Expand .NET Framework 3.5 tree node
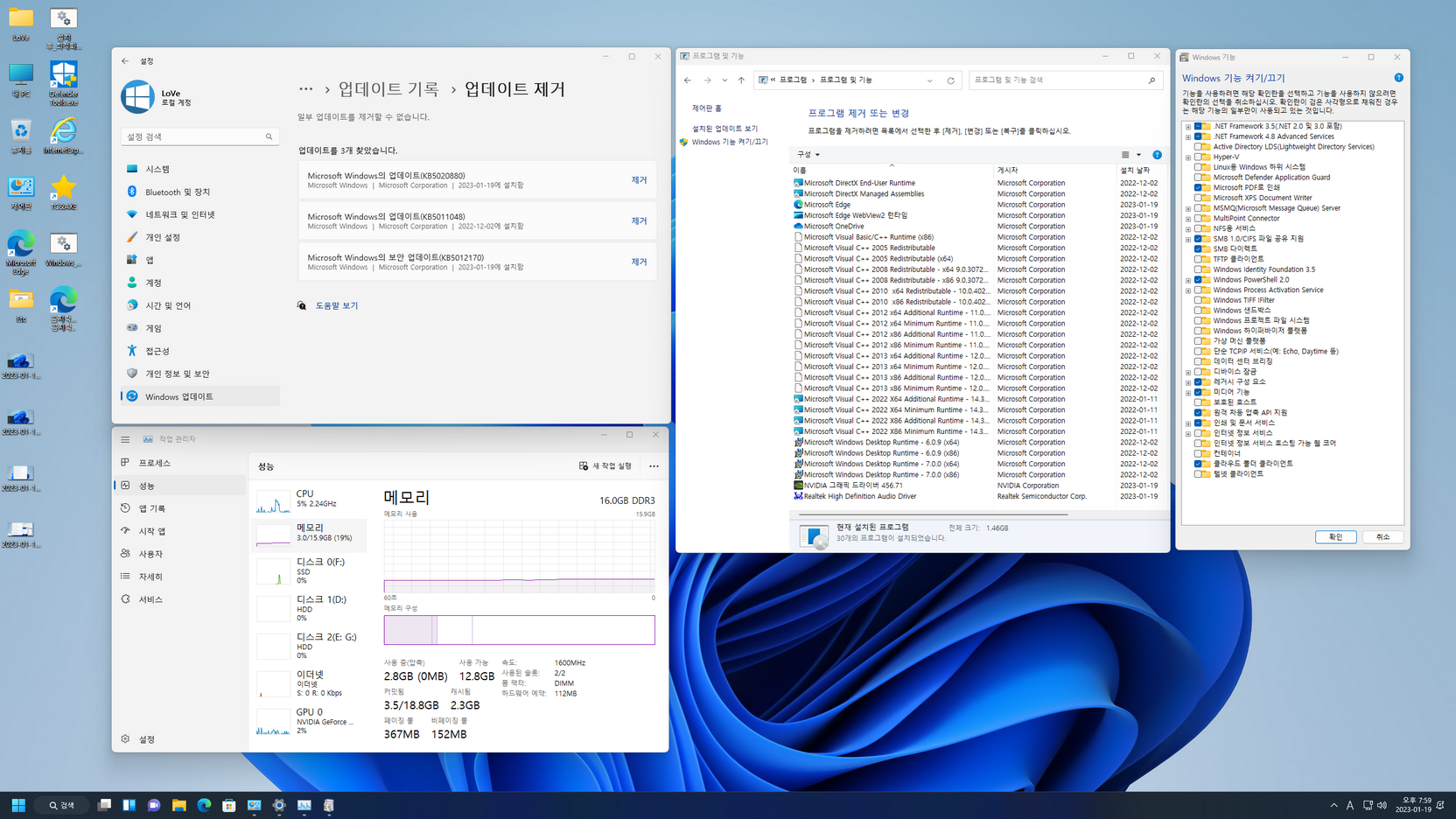Image resolution: width=1456 pixels, height=819 pixels. click(1188, 127)
